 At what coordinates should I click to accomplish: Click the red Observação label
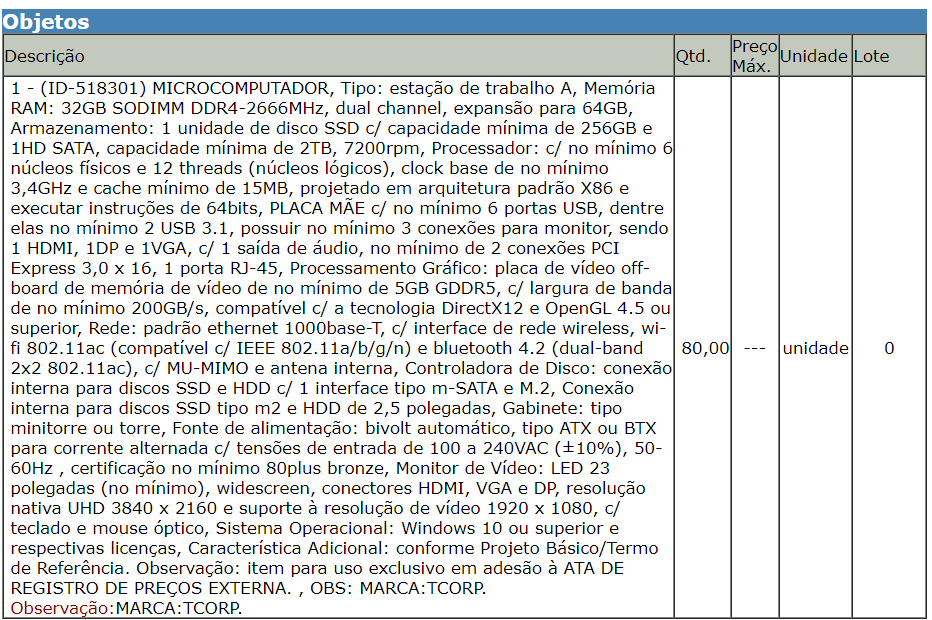pos(60,608)
